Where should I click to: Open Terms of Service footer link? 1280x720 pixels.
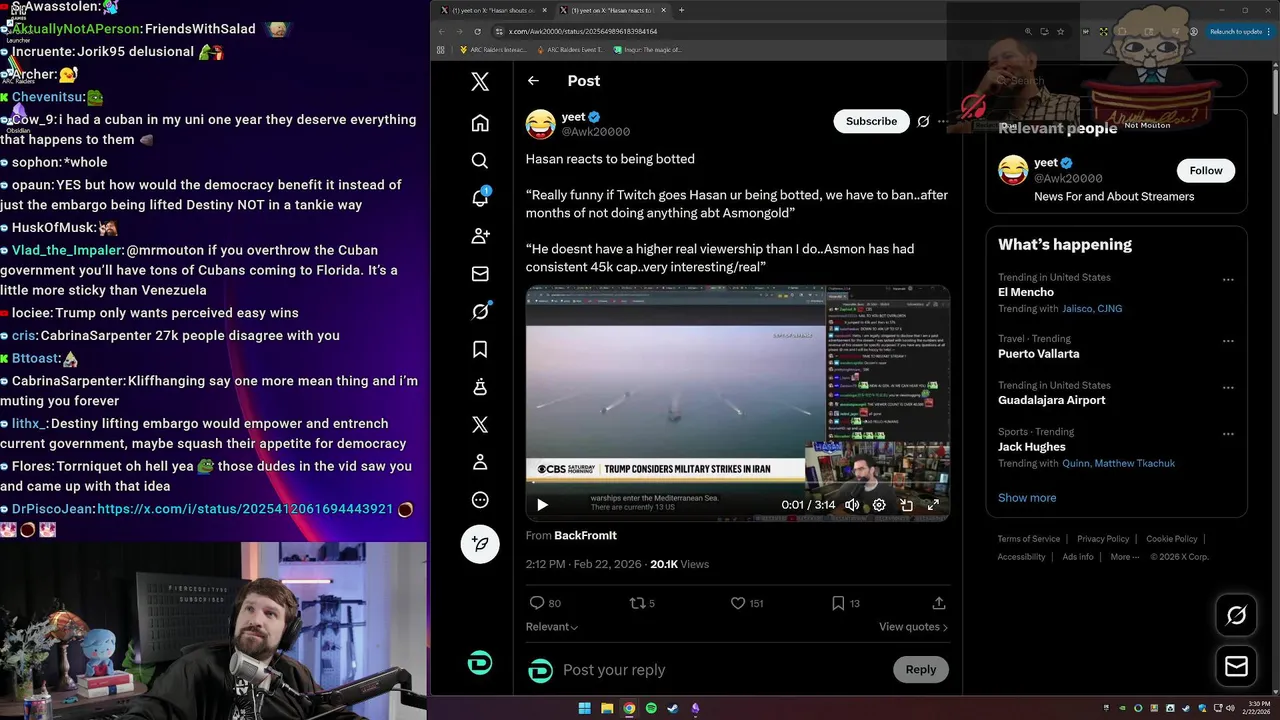1028,539
